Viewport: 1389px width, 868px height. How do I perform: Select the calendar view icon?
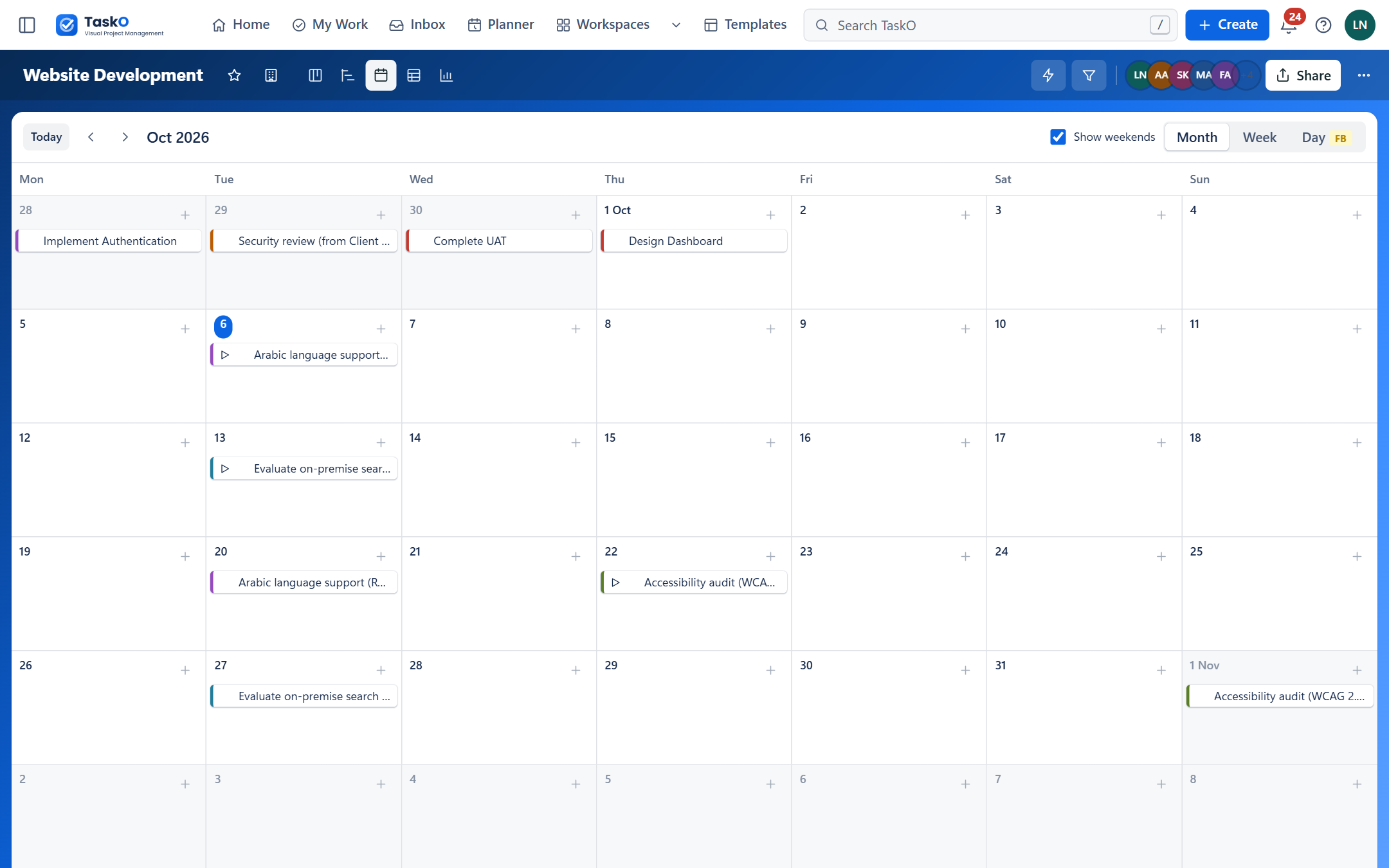381,75
